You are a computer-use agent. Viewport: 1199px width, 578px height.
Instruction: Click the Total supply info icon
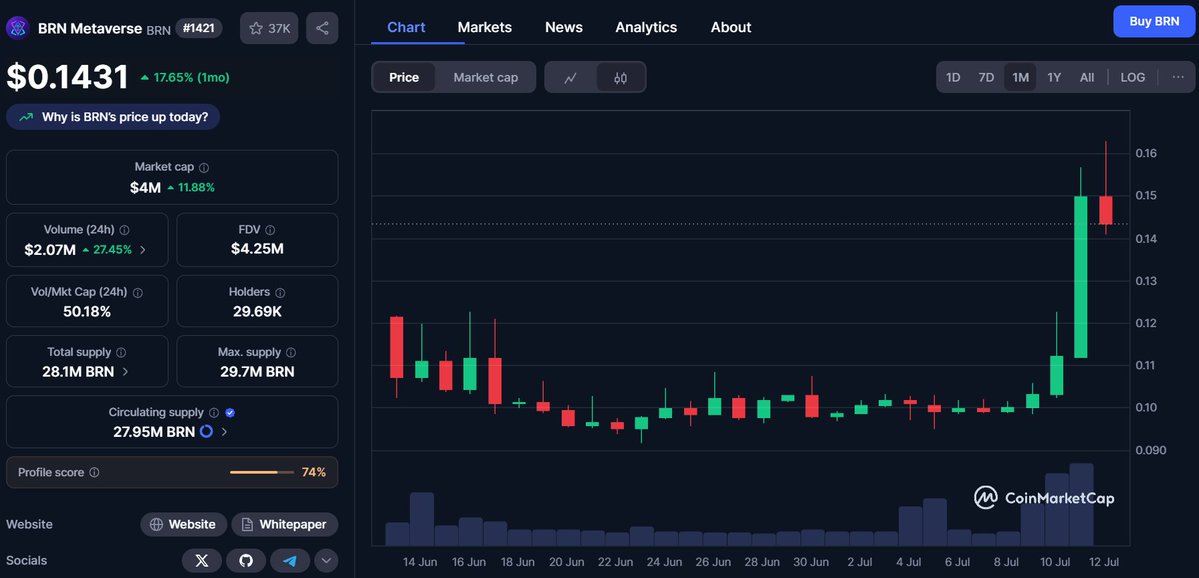click(121, 352)
